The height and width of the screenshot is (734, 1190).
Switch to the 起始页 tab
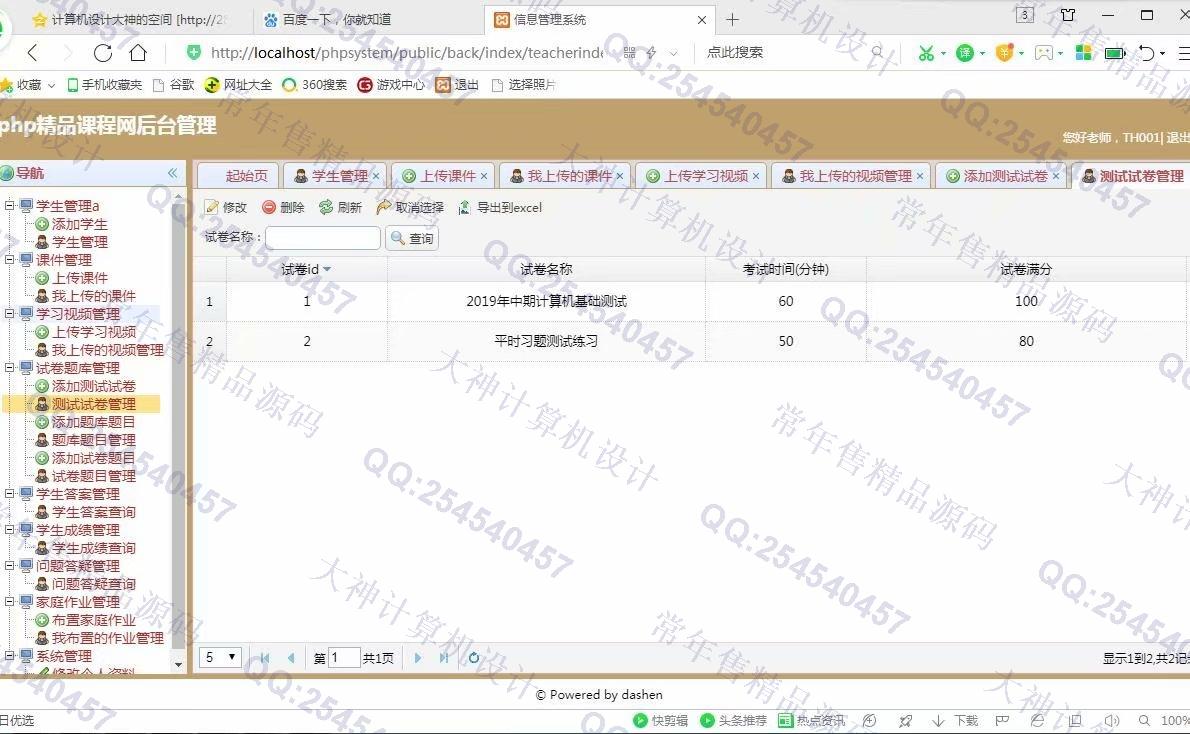[238, 176]
